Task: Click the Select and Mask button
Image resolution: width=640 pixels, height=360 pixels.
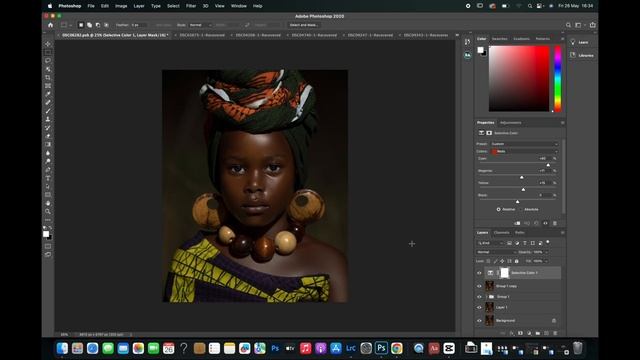Action: (304, 25)
